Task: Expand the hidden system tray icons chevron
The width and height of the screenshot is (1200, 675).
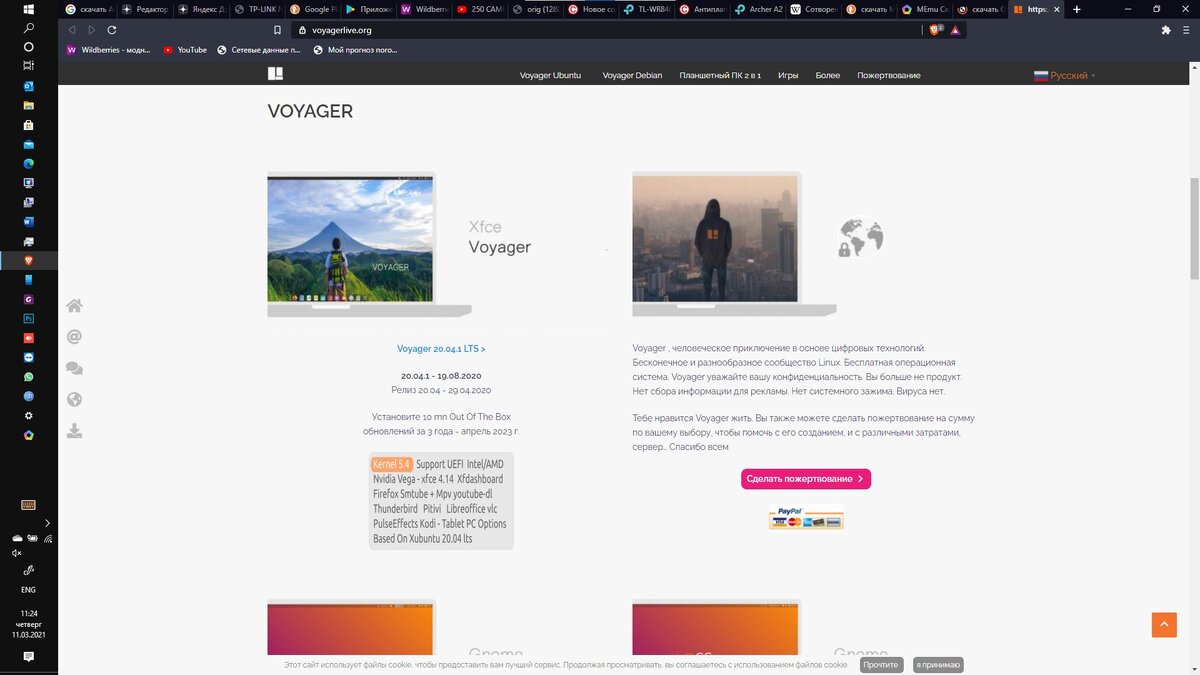Action: pos(47,522)
